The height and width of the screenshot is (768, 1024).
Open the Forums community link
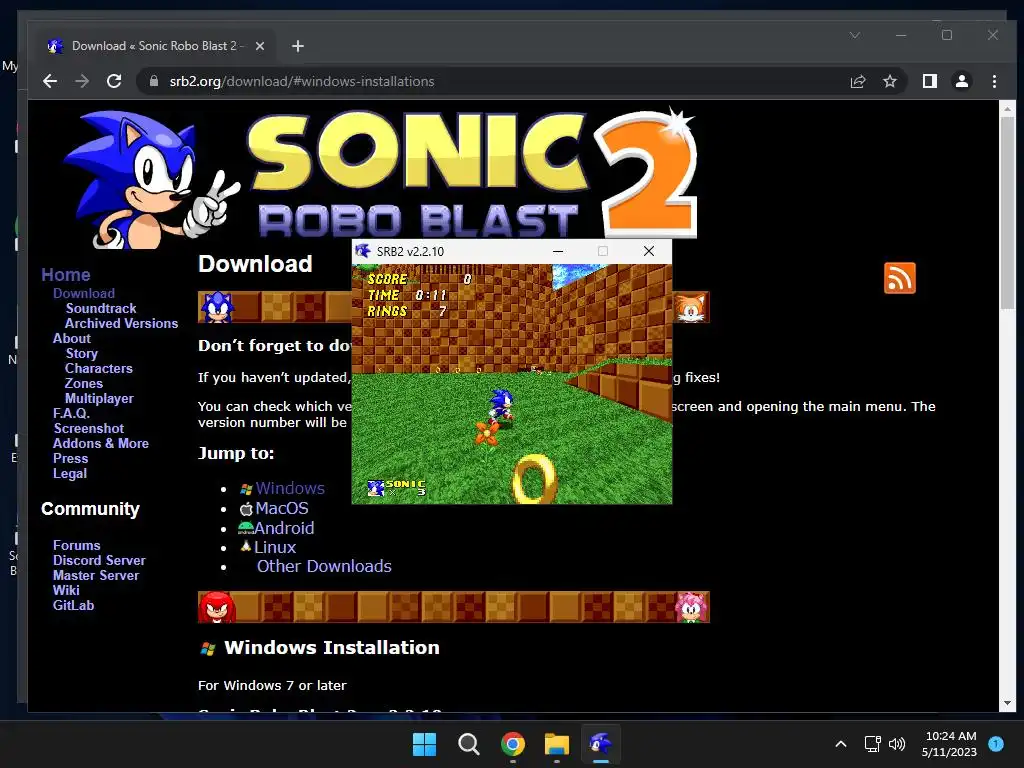pos(76,545)
